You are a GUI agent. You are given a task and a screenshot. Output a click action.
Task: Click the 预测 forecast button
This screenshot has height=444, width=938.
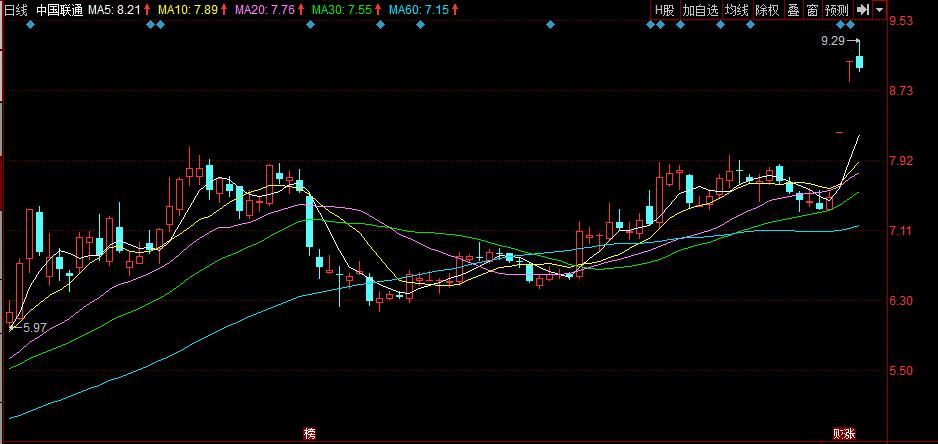[x=836, y=10]
